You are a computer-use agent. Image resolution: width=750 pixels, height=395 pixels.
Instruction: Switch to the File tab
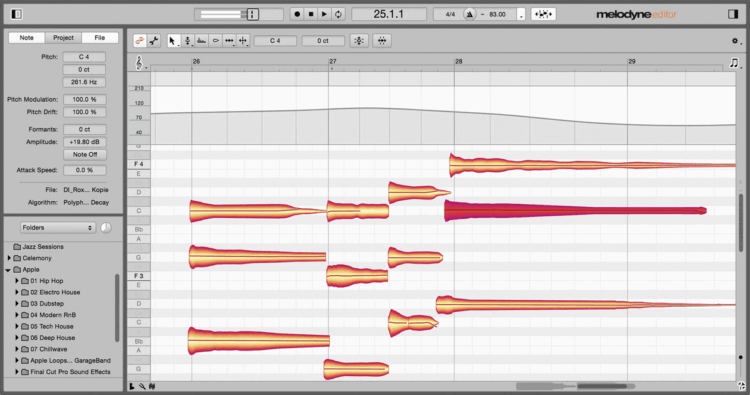click(x=99, y=37)
